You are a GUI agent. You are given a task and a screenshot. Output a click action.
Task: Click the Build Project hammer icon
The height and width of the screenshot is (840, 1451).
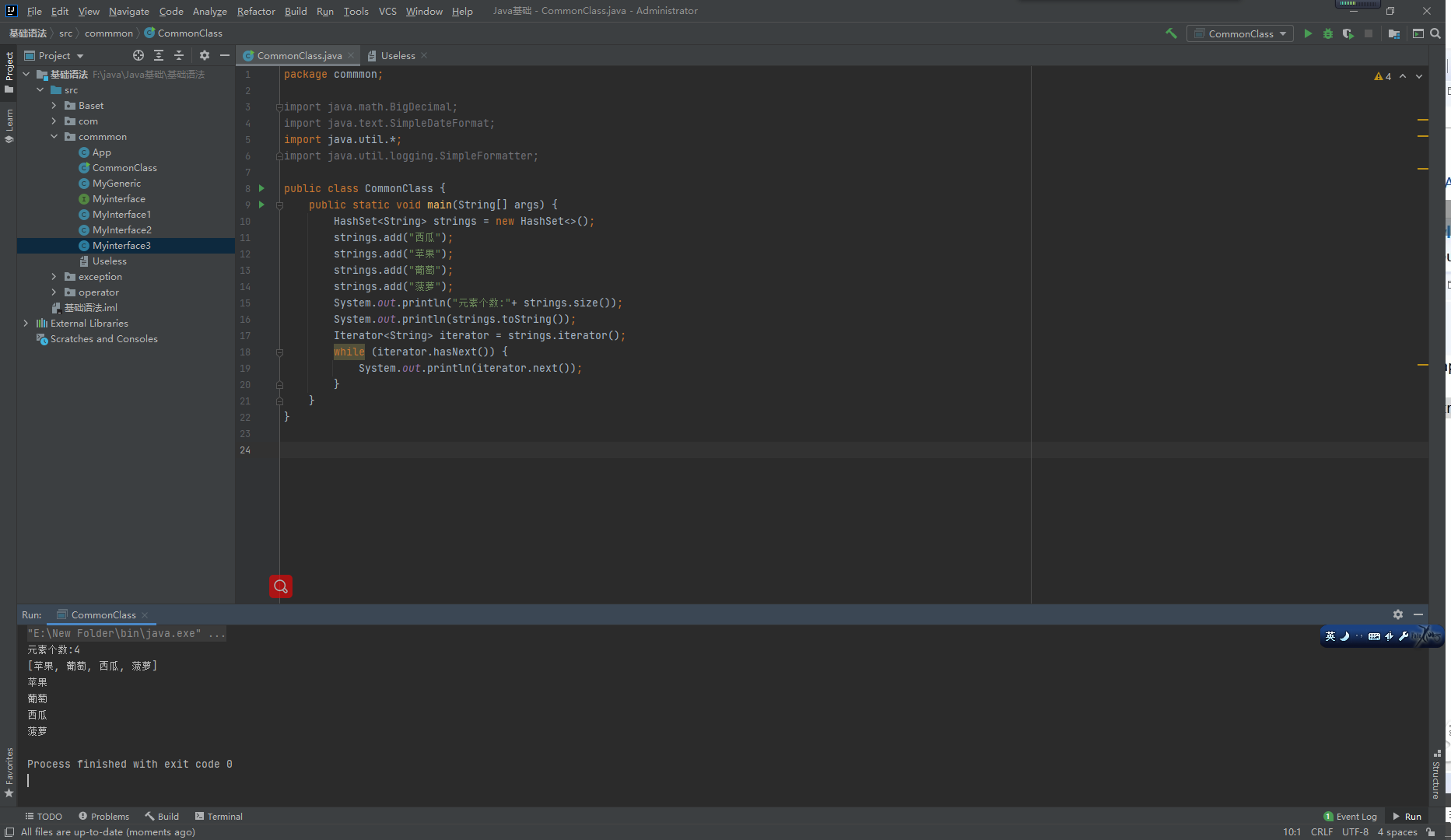pos(1171,33)
